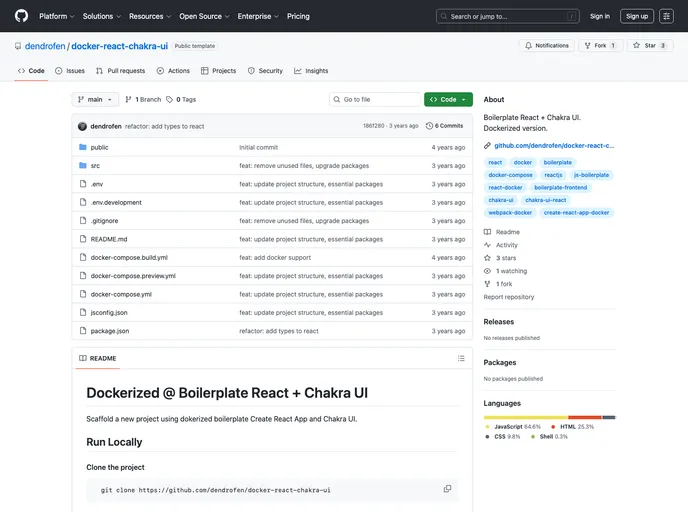Screen dimensions: 688x512
Task: Open the Pricing link
Action: point(298,16)
